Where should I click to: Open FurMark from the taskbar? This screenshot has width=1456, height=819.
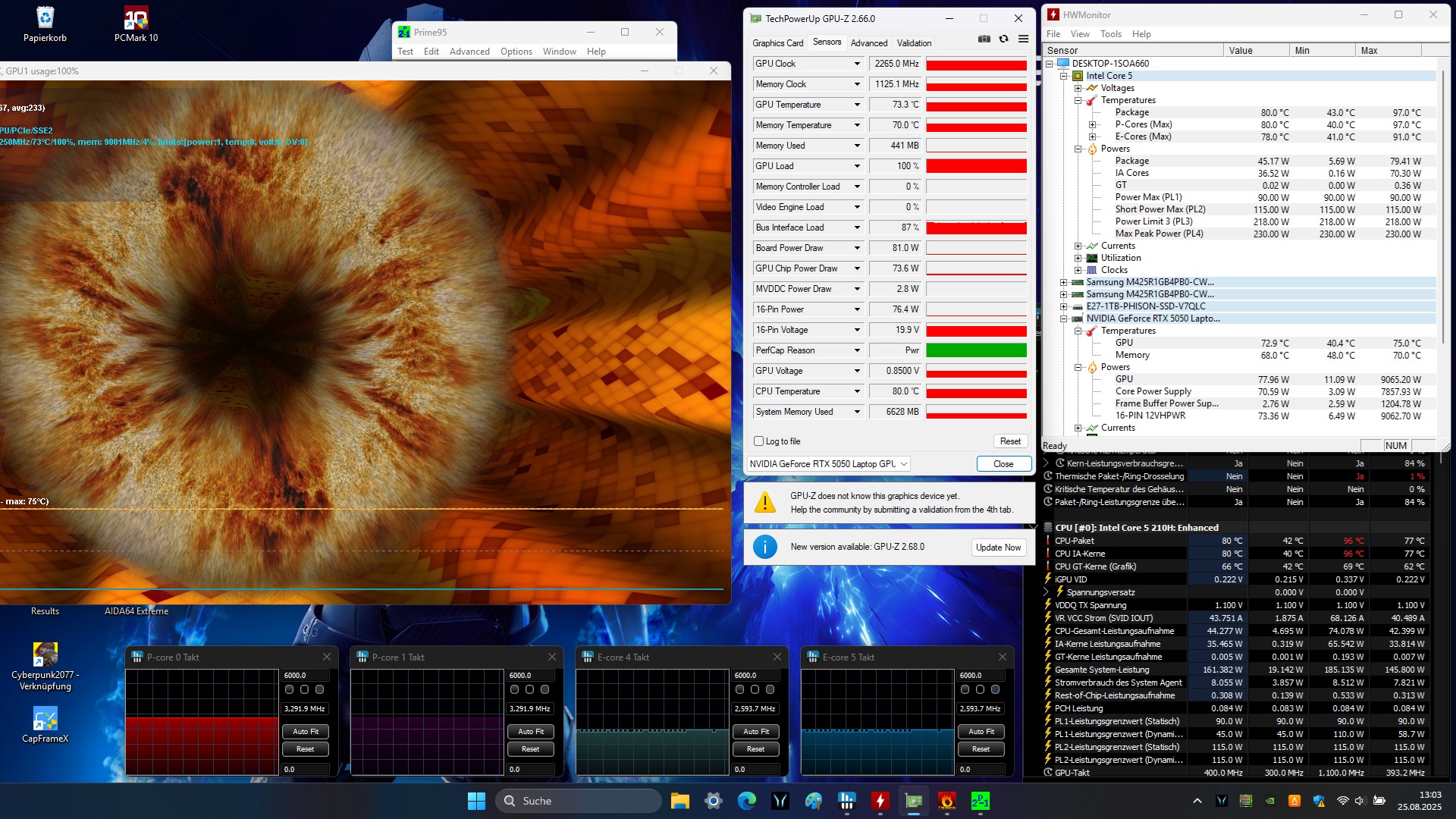pyautogui.click(x=946, y=801)
